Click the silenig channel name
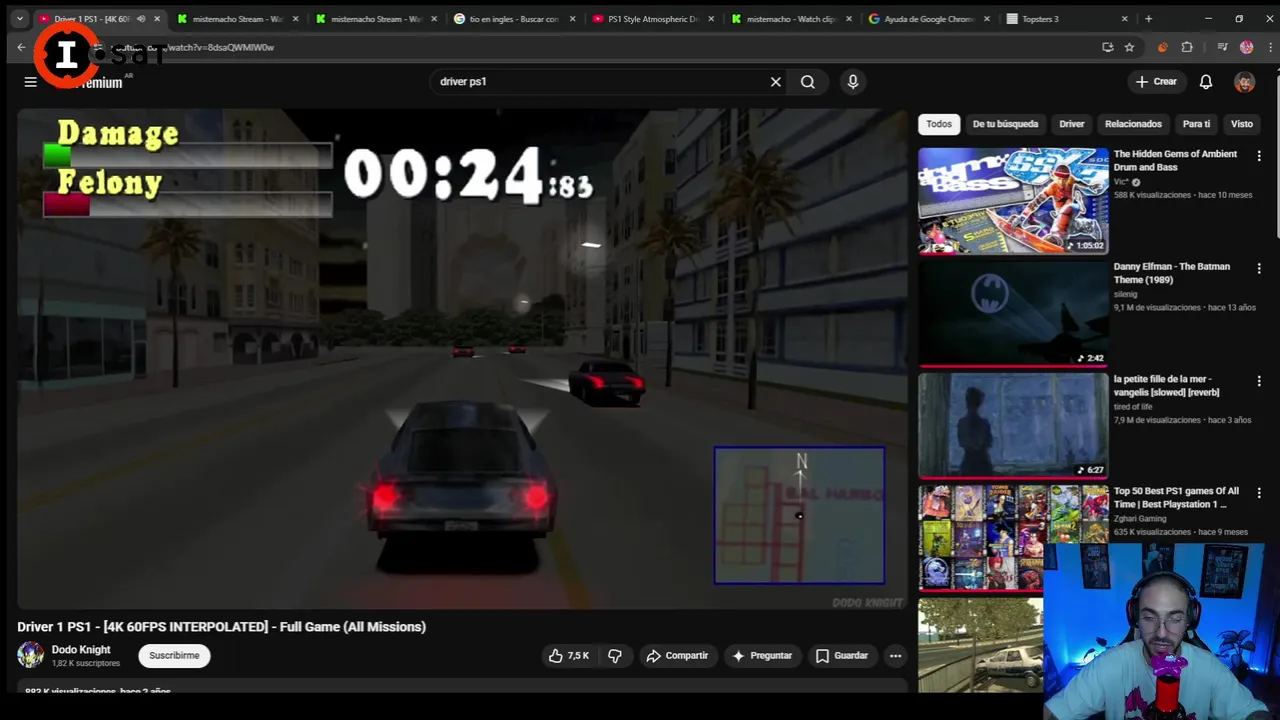 pos(1126,295)
